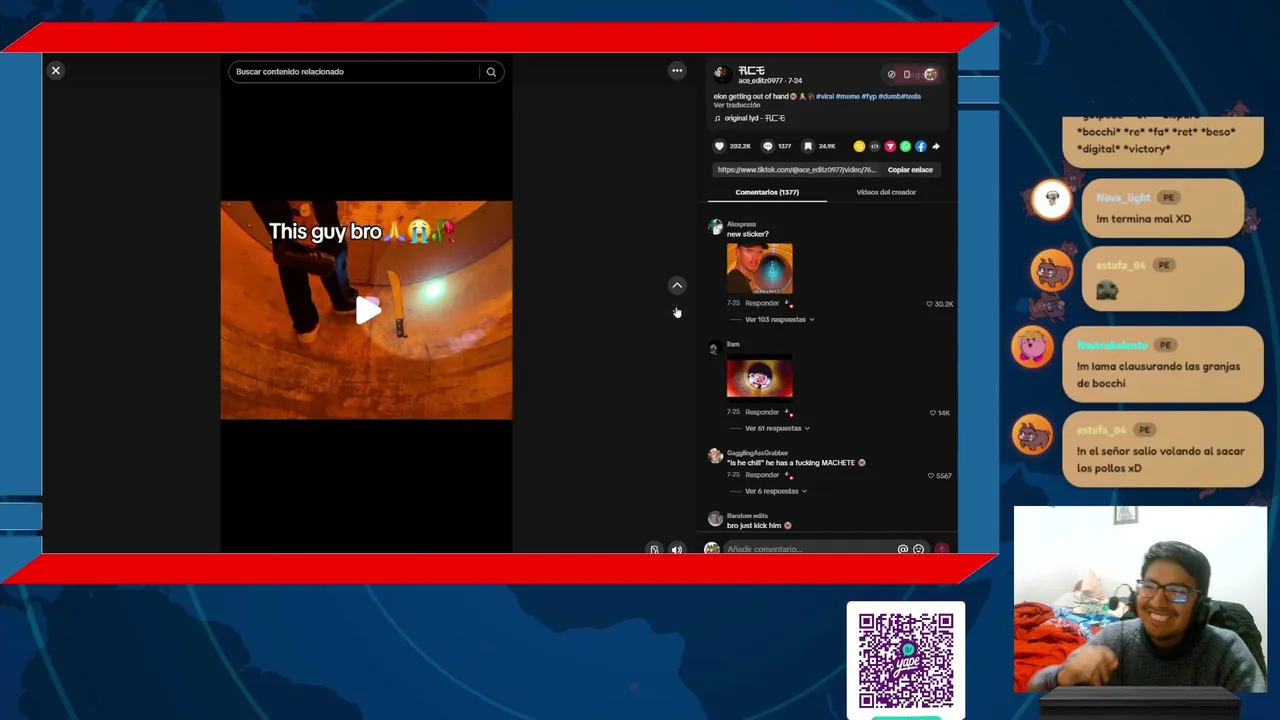
Task: Expand Ver 61 respuestas
Action: point(777,428)
